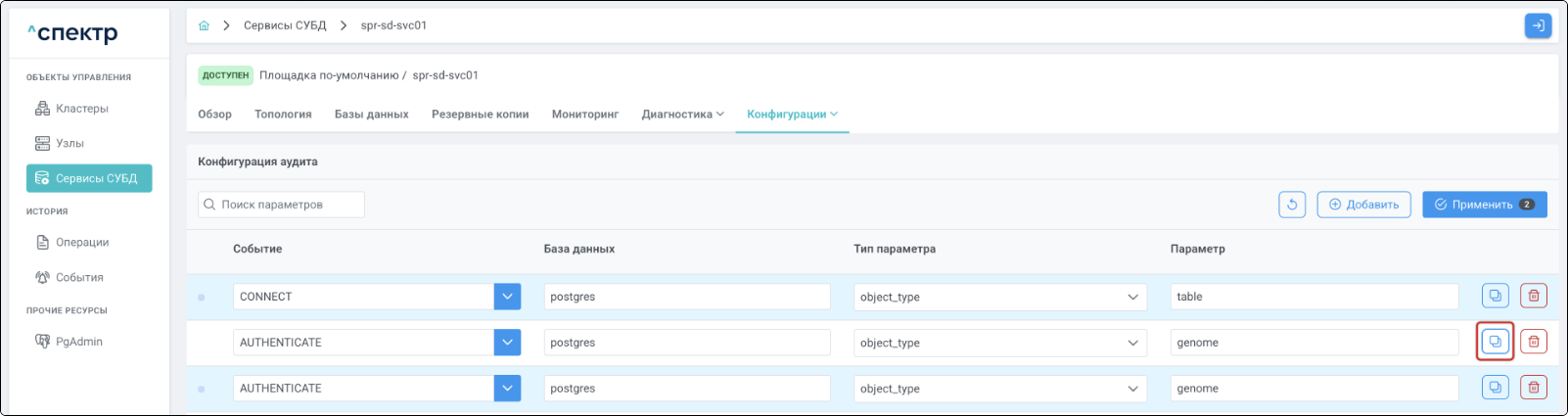The height and width of the screenshot is (416, 1568).
Task: Delete the second row with genome parameter
Action: click(x=1534, y=342)
